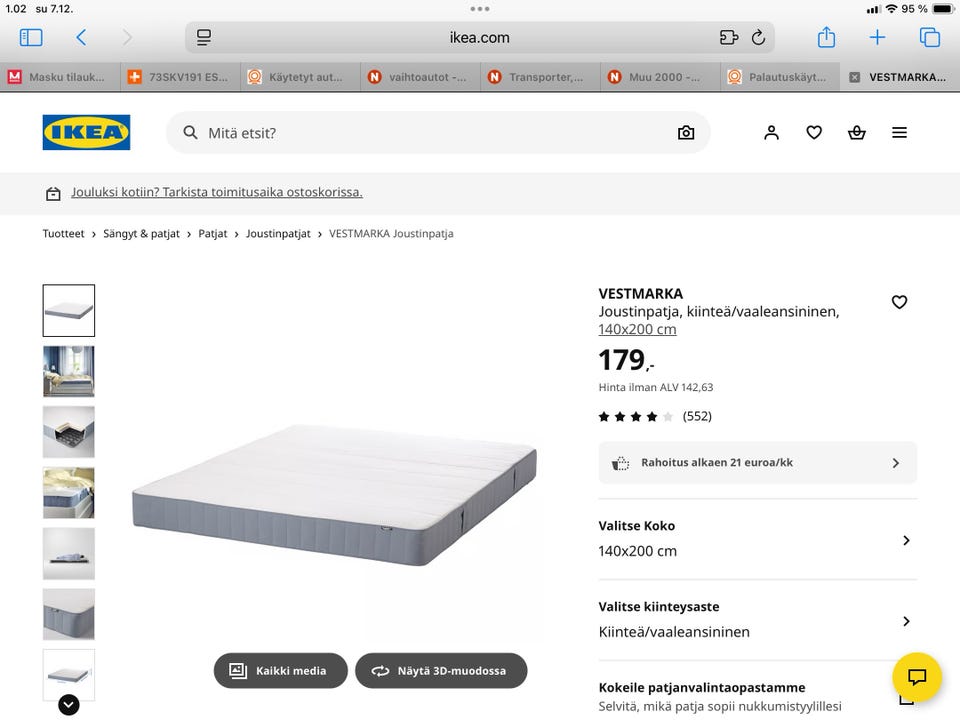This screenshot has height=720, width=960.
Task: Select the bedroom scene thumbnail
Action: 69,372
